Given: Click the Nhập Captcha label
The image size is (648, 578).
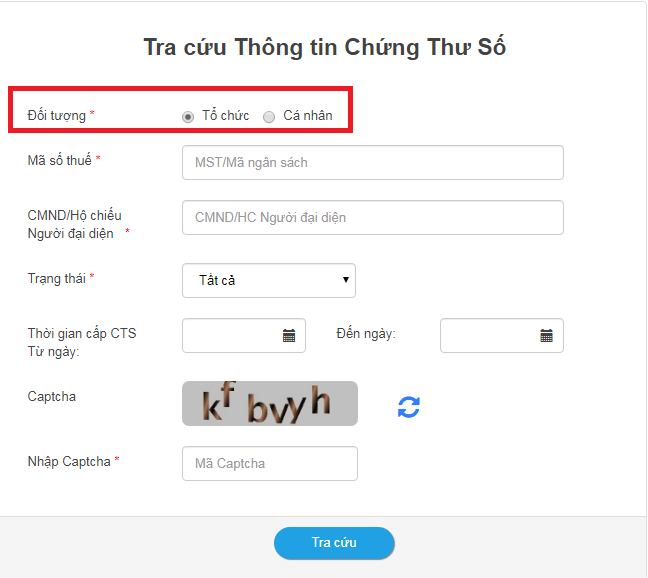Looking at the screenshot, I should click(x=69, y=461).
